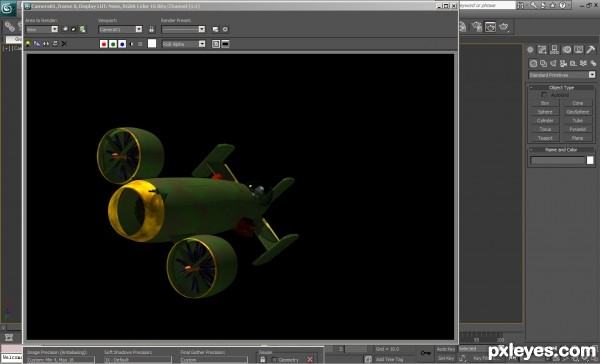600x364 pixels.
Task: Toggle display alpha channel icon
Action: click(x=131, y=44)
